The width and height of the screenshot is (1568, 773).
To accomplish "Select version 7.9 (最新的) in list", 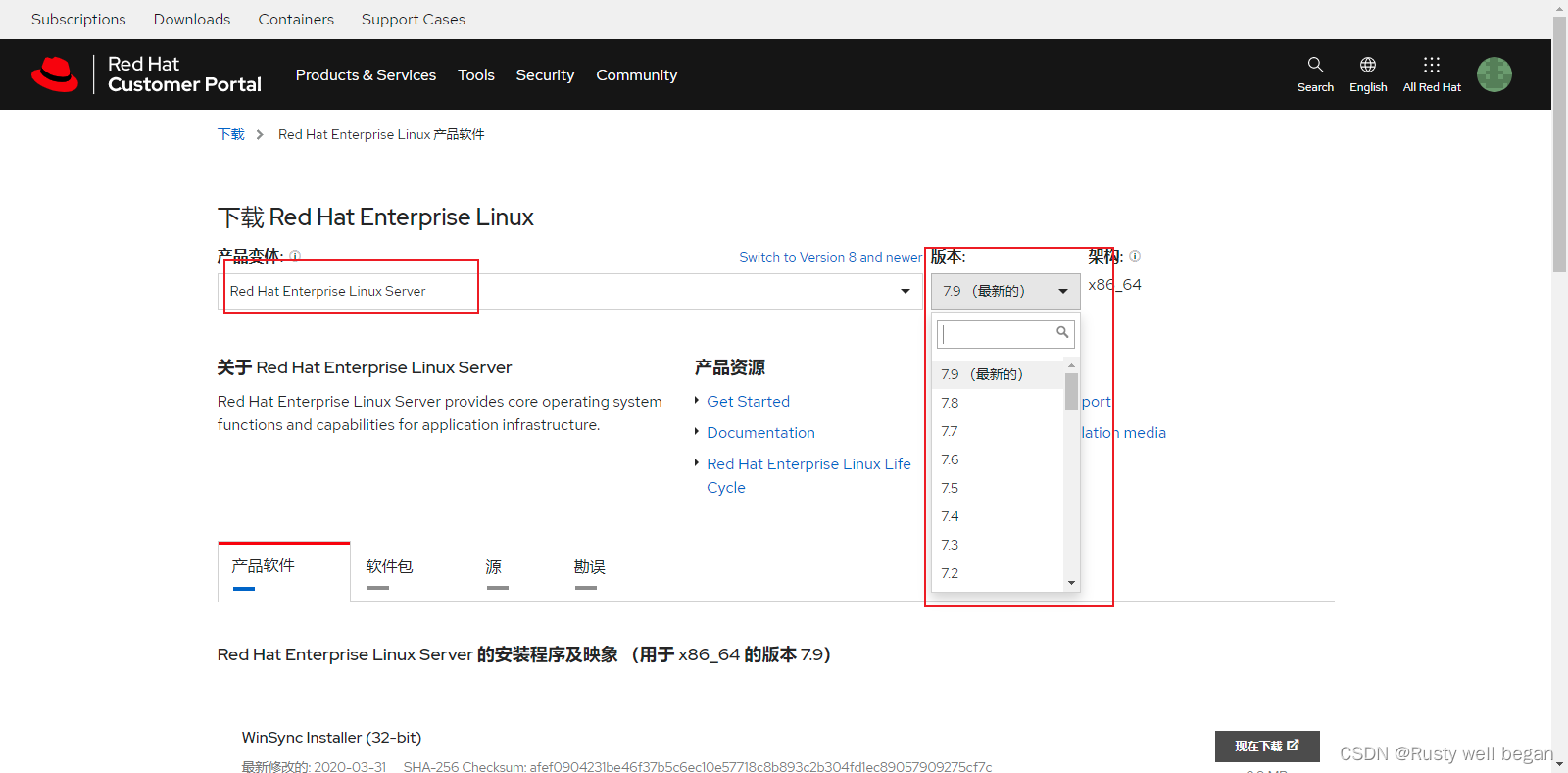I will [x=998, y=374].
